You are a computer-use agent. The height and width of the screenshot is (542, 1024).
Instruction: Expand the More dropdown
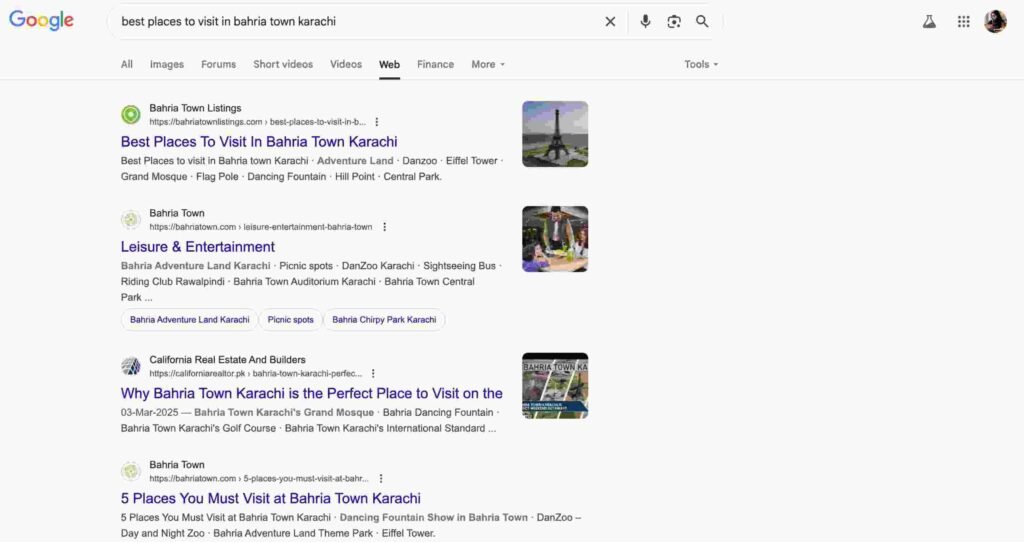[x=488, y=65]
